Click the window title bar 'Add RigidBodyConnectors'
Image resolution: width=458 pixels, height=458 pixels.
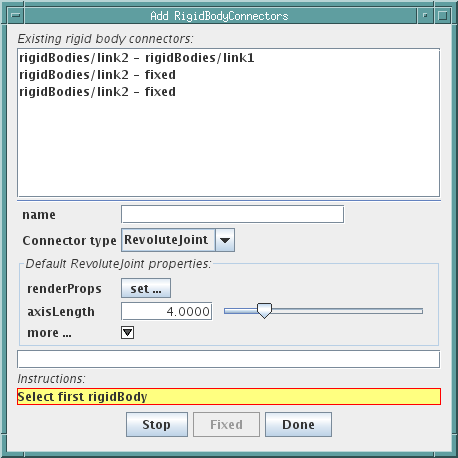point(219,16)
